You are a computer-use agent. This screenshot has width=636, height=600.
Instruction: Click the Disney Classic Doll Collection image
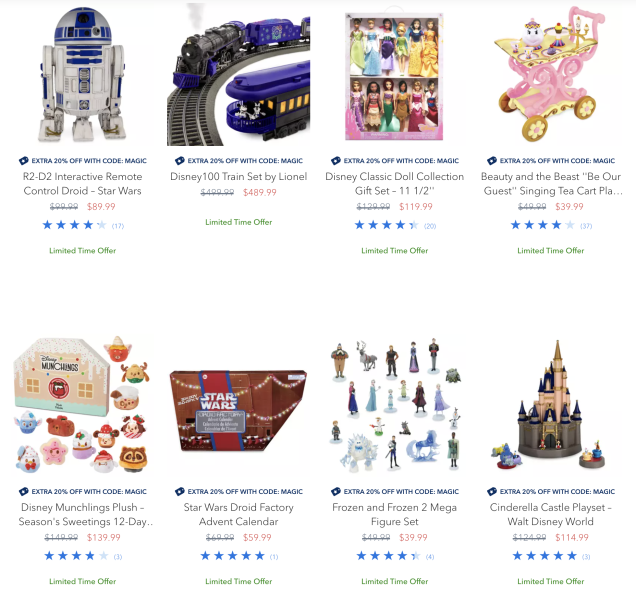[x=394, y=74]
